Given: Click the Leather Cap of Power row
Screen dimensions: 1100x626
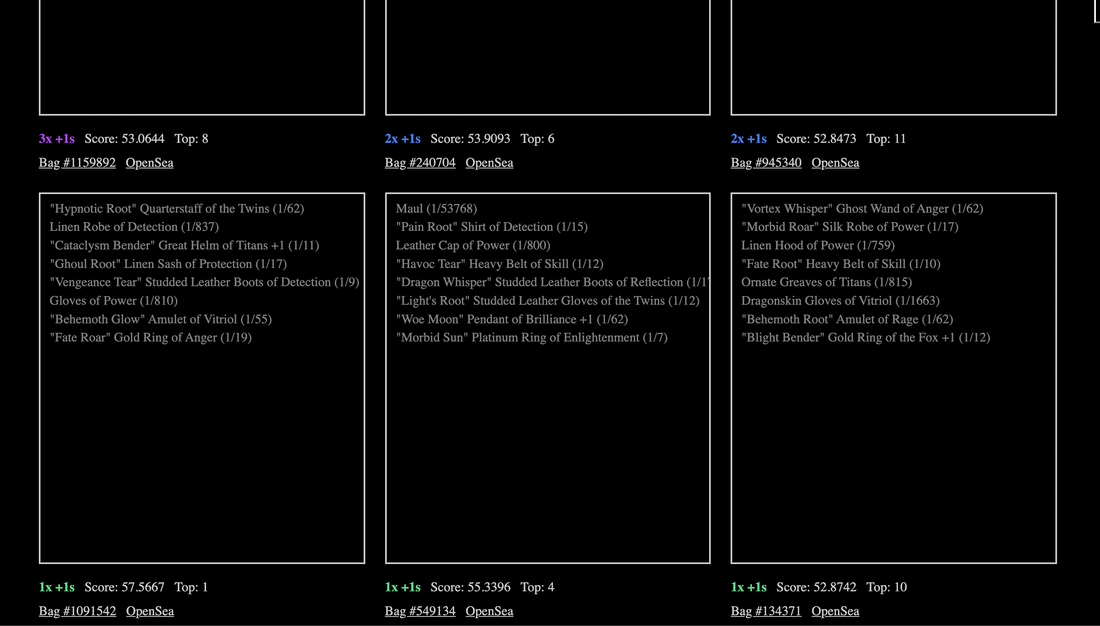Looking at the screenshot, I should click(x=473, y=246).
